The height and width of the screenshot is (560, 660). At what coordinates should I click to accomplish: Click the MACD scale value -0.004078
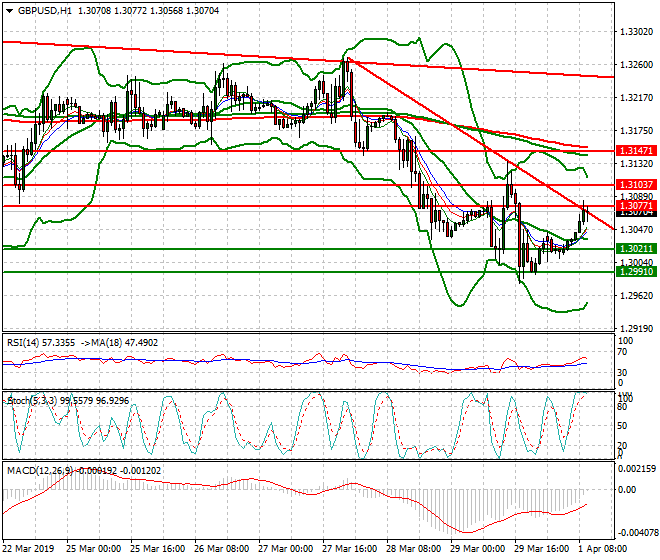point(637,533)
